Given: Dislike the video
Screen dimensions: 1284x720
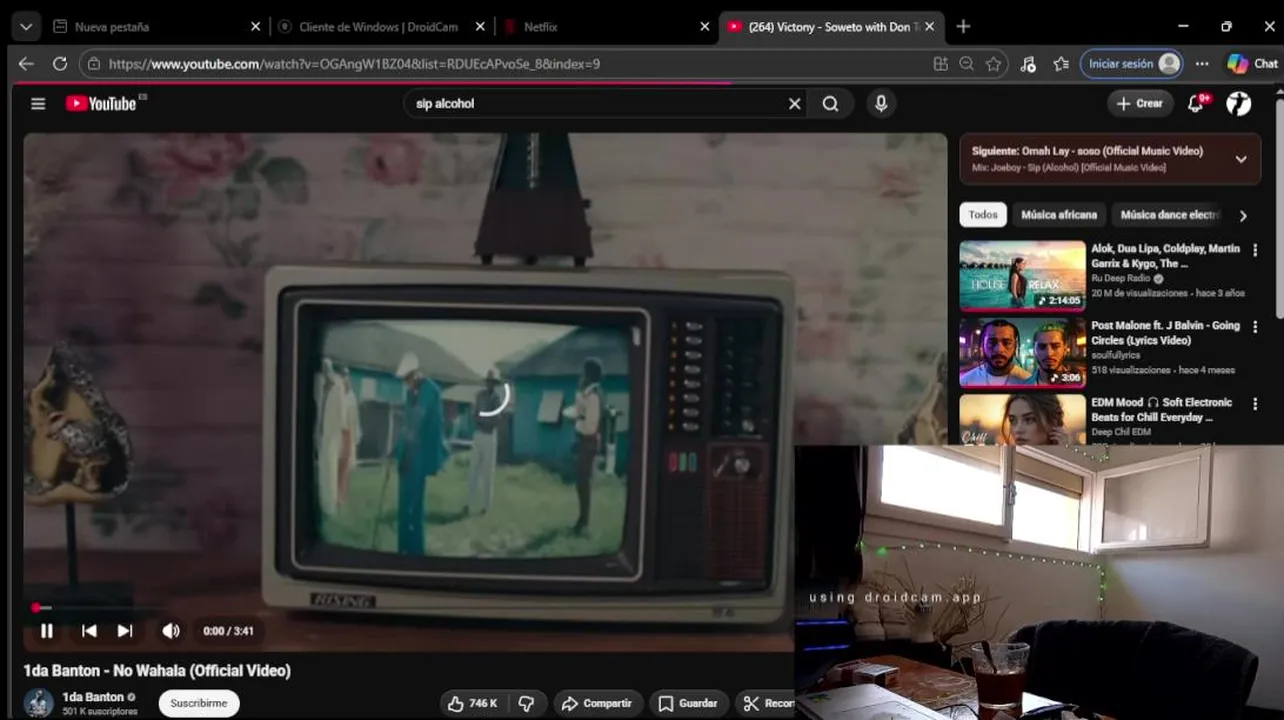Looking at the screenshot, I should [x=526, y=703].
